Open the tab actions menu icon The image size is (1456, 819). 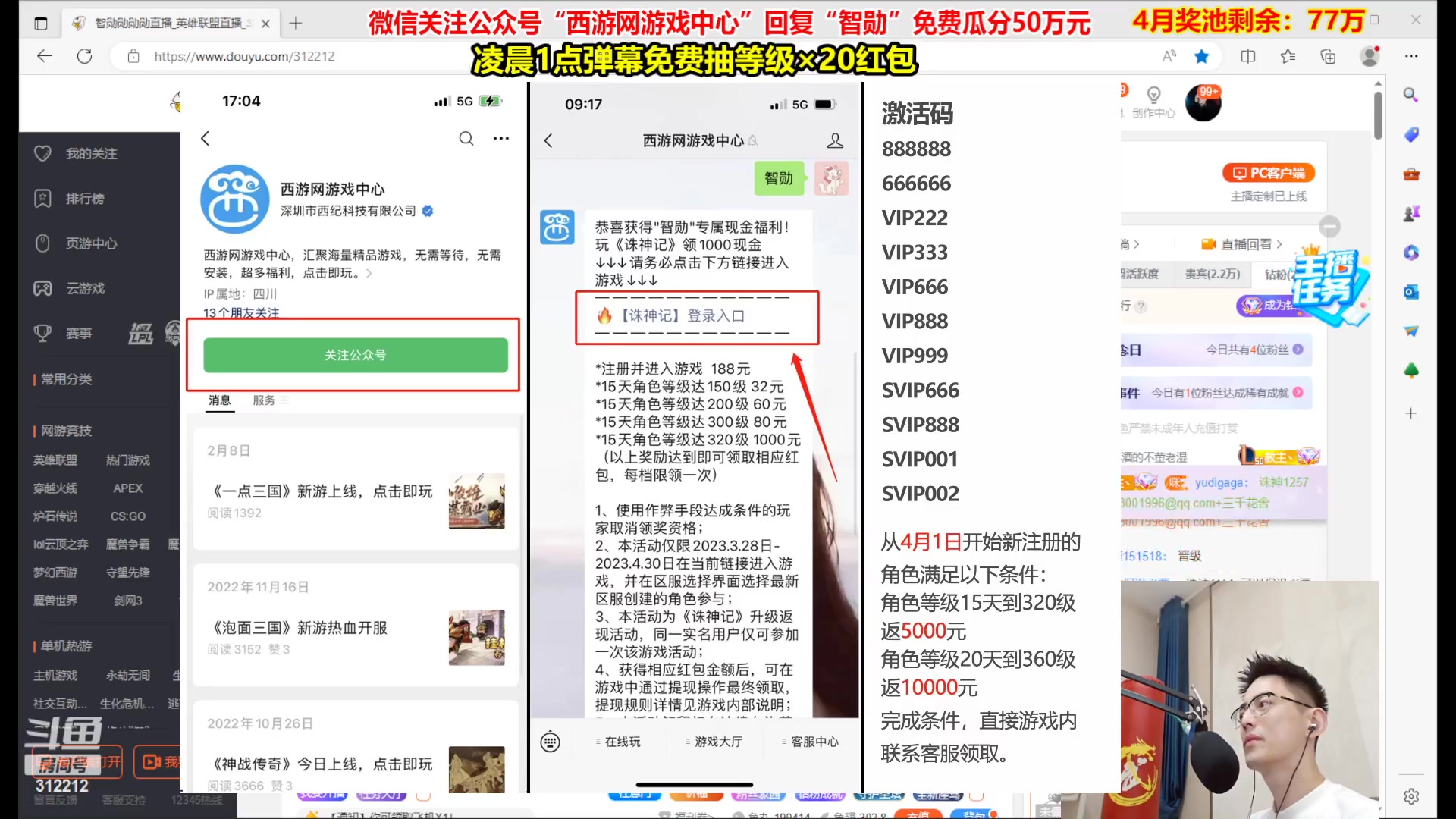pyautogui.click(x=41, y=24)
